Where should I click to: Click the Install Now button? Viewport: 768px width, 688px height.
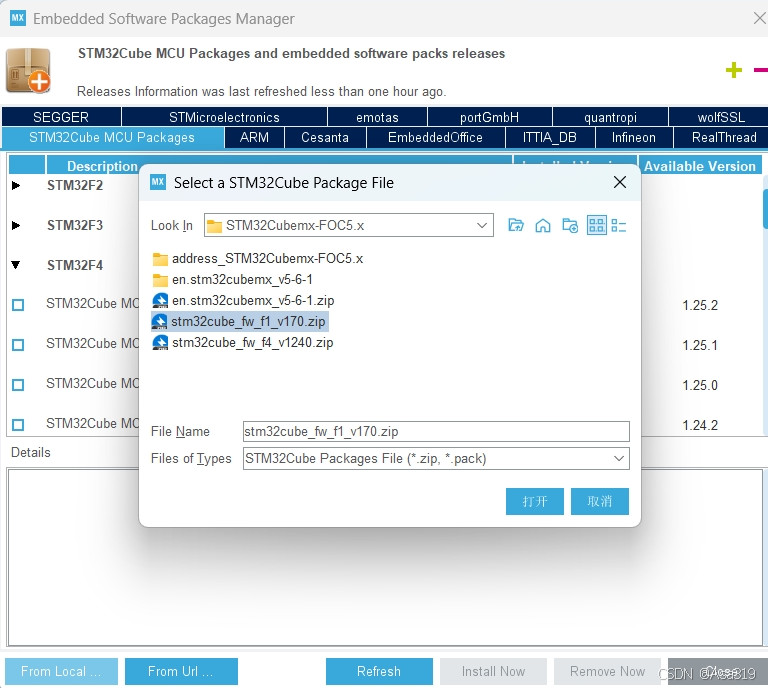493,671
